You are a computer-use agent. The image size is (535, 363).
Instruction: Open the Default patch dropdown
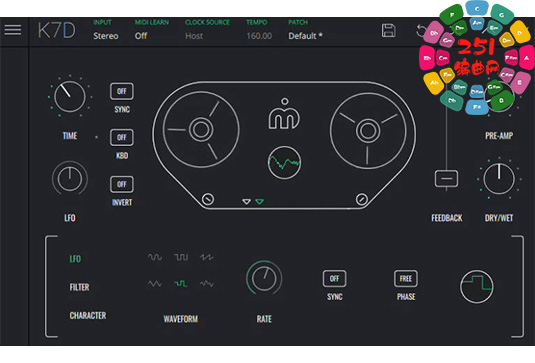pos(305,36)
